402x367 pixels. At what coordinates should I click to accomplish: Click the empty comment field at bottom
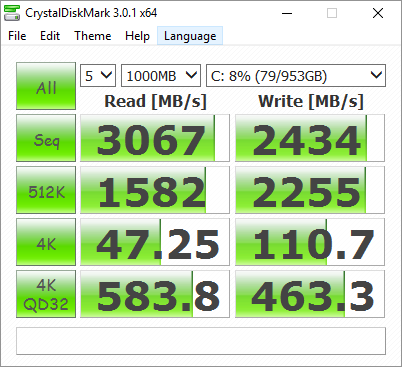201,341
